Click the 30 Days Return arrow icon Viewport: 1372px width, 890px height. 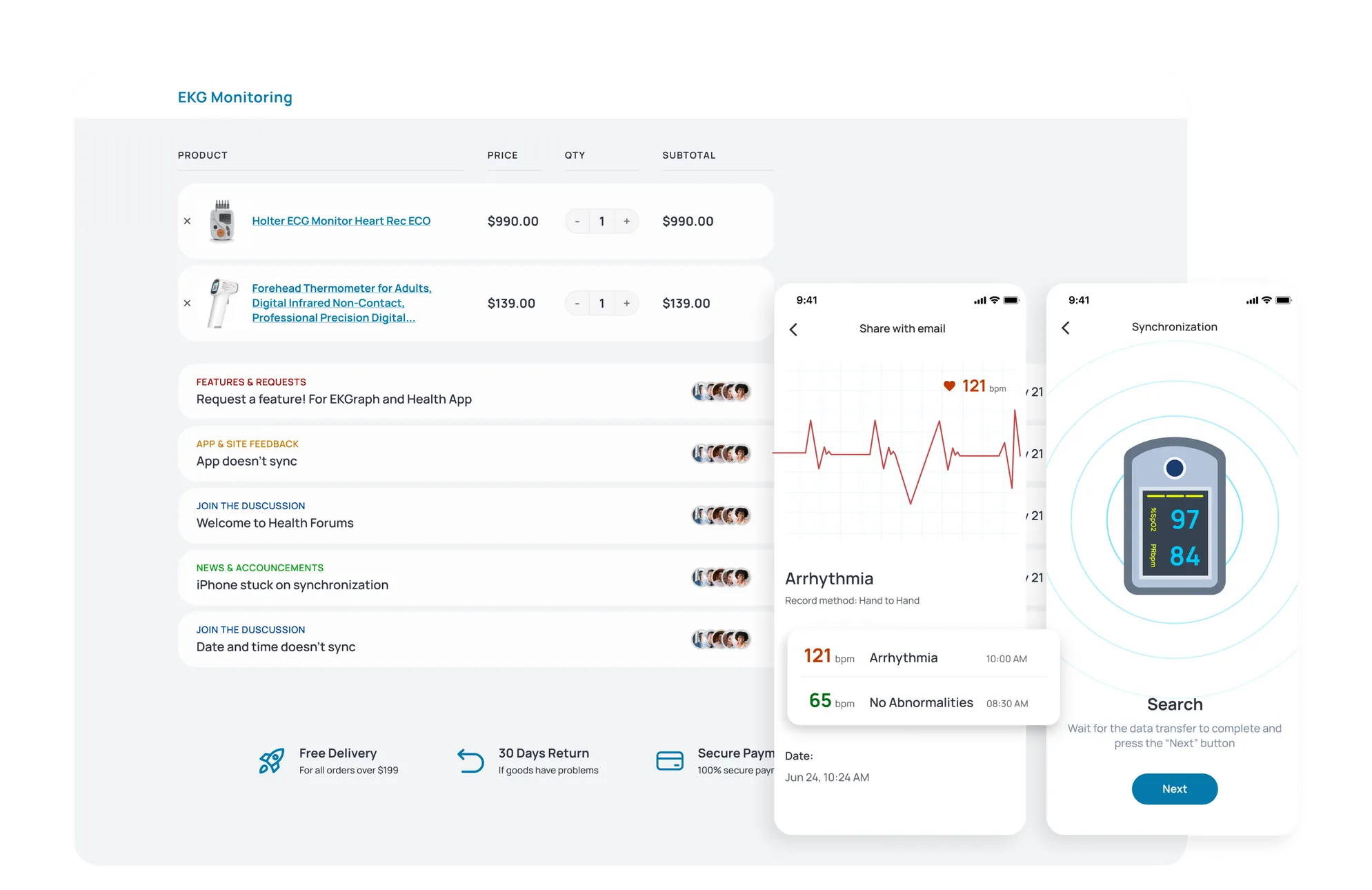pyautogui.click(x=470, y=761)
